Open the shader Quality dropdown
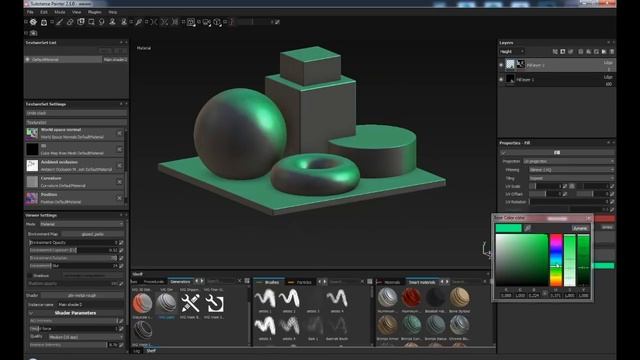Screen dimensions: 640x360 click(x=86, y=337)
